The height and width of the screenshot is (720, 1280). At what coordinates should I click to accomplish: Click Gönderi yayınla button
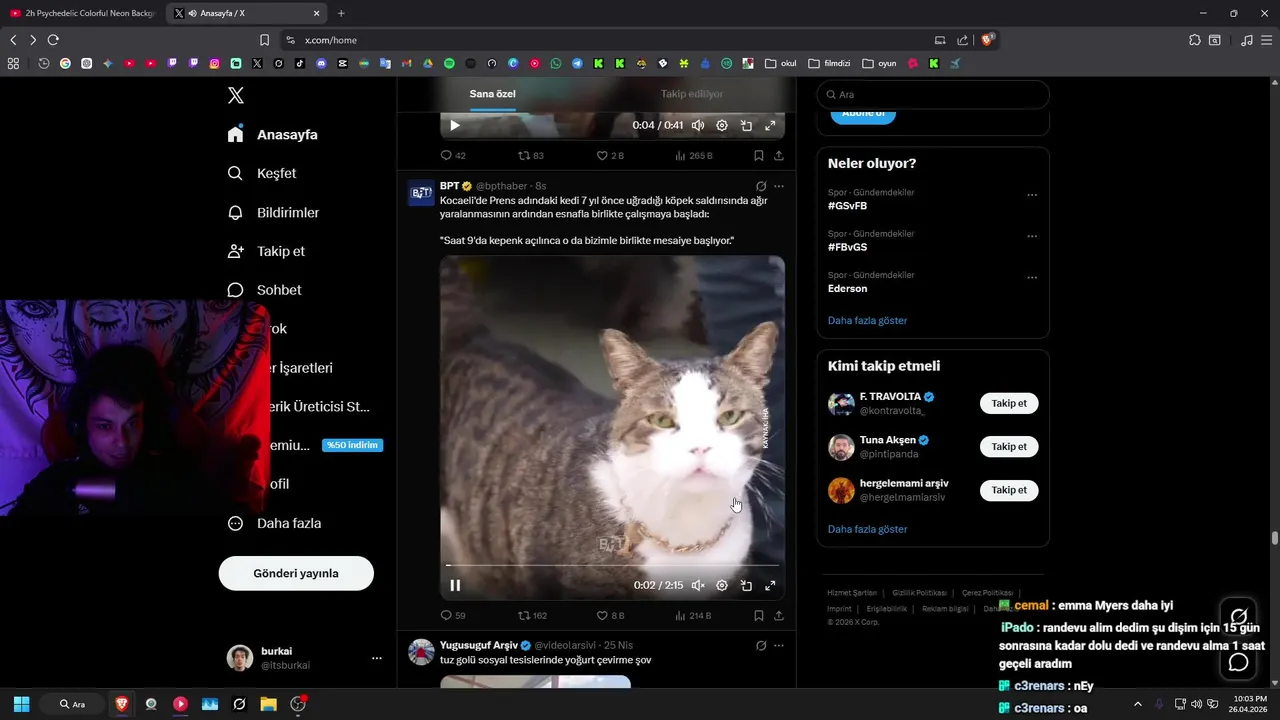tap(296, 573)
